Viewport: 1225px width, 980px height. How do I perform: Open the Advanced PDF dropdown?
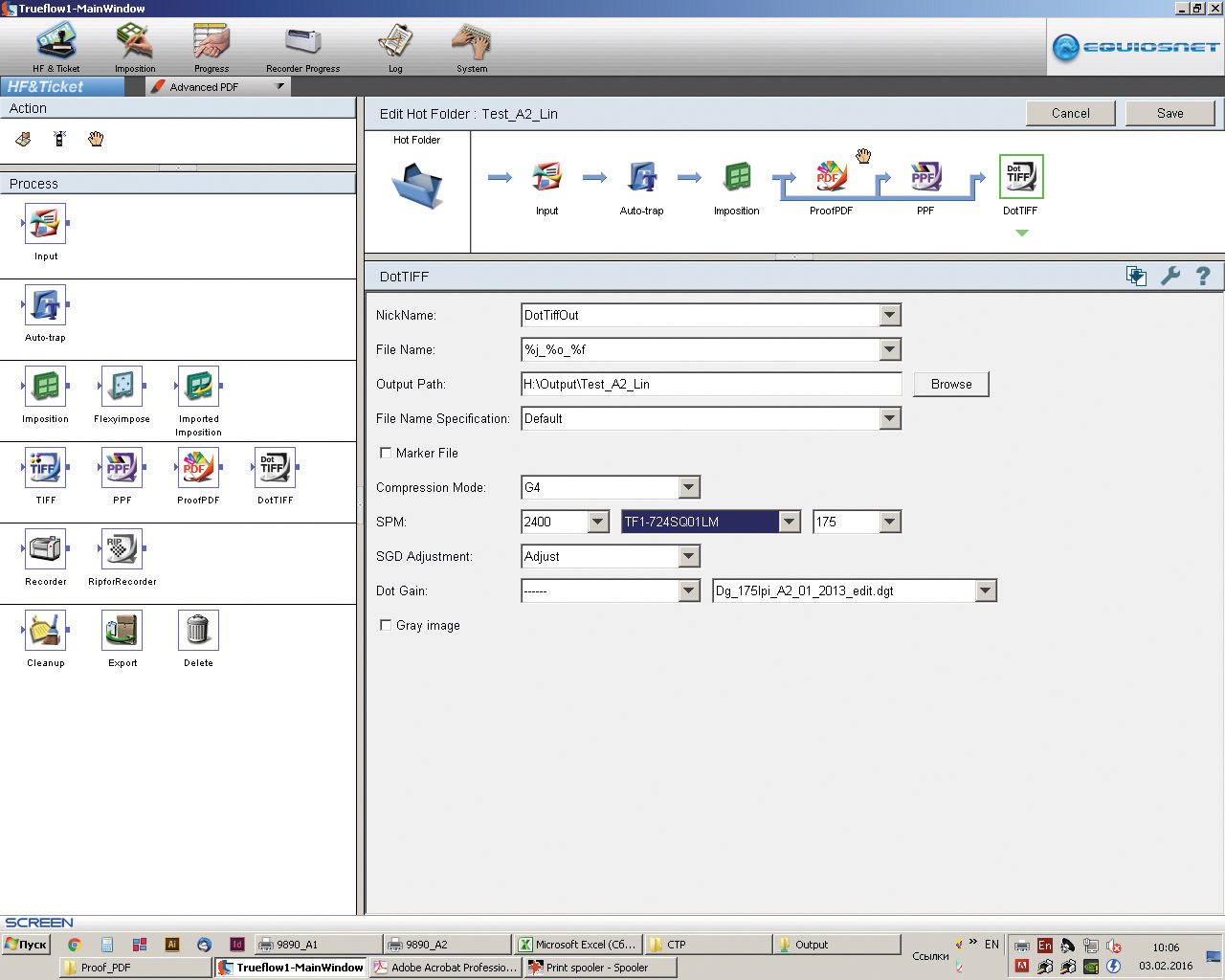click(217, 86)
